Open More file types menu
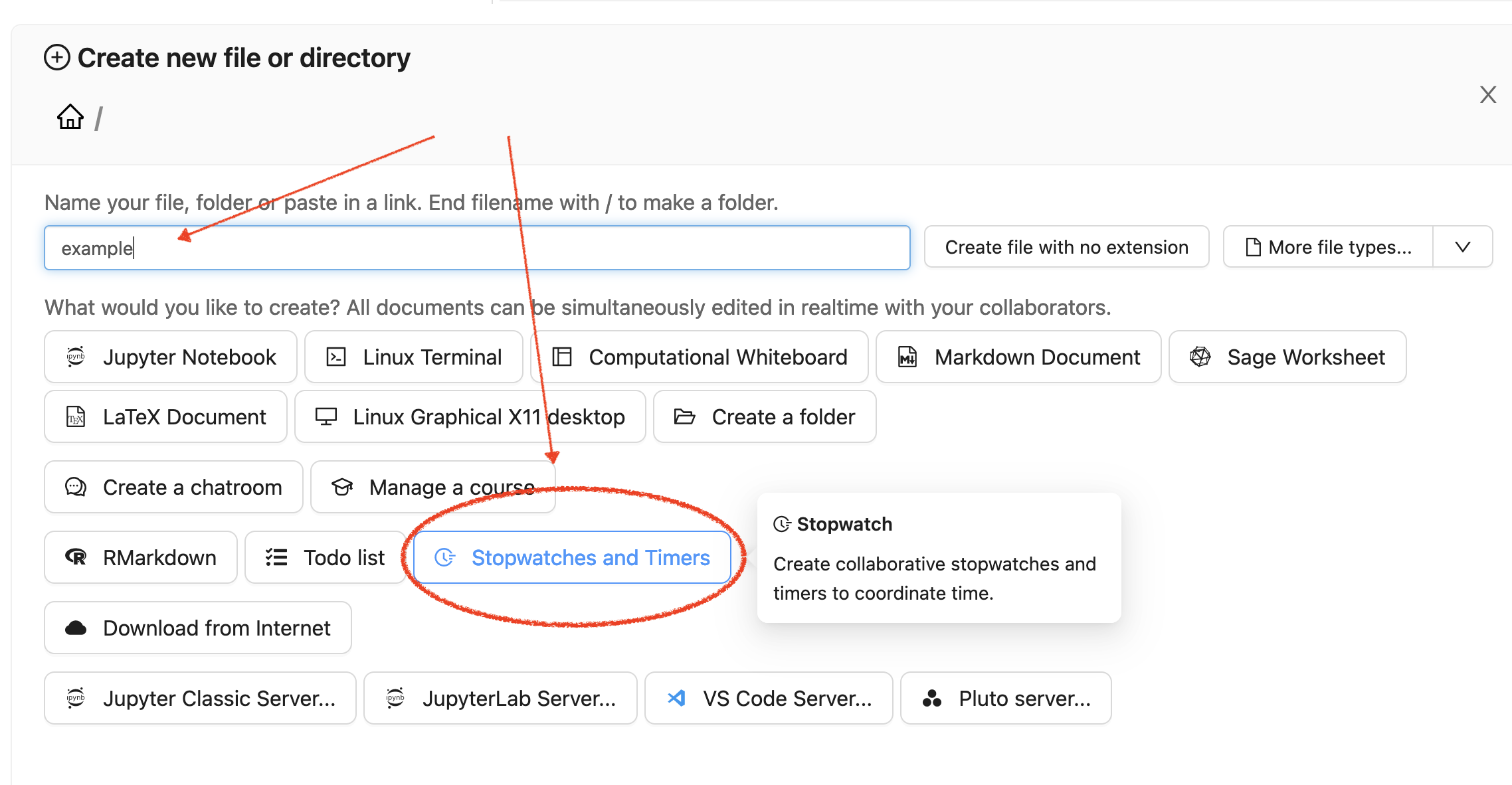This screenshot has height=785, width=1512. pyautogui.click(x=1328, y=247)
